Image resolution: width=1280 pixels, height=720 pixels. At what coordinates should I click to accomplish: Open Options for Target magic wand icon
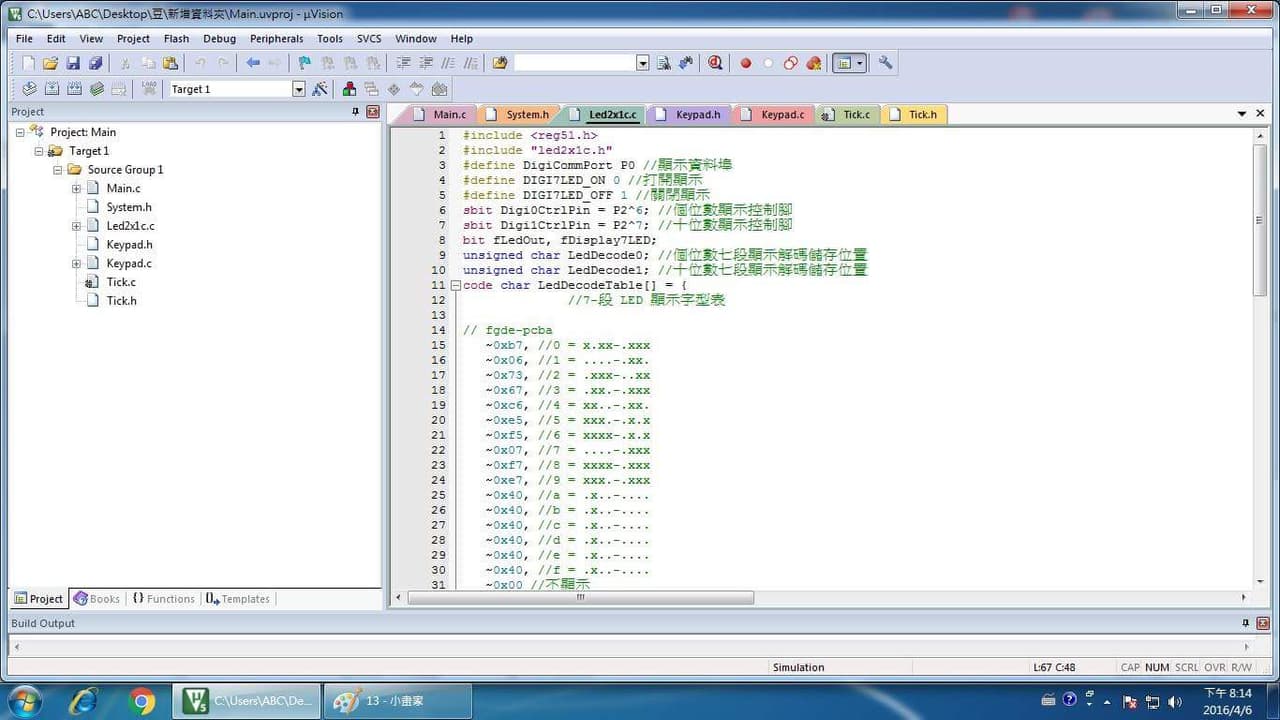320,89
